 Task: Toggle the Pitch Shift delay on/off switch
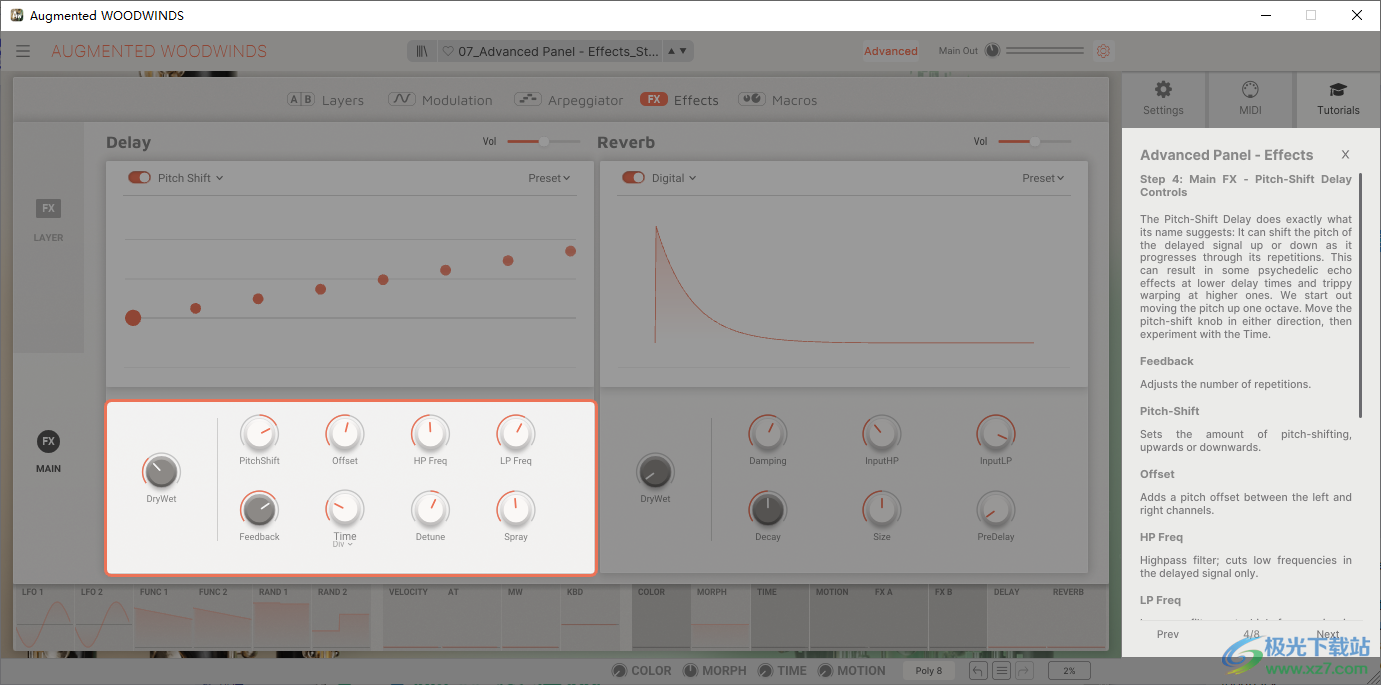tap(139, 178)
